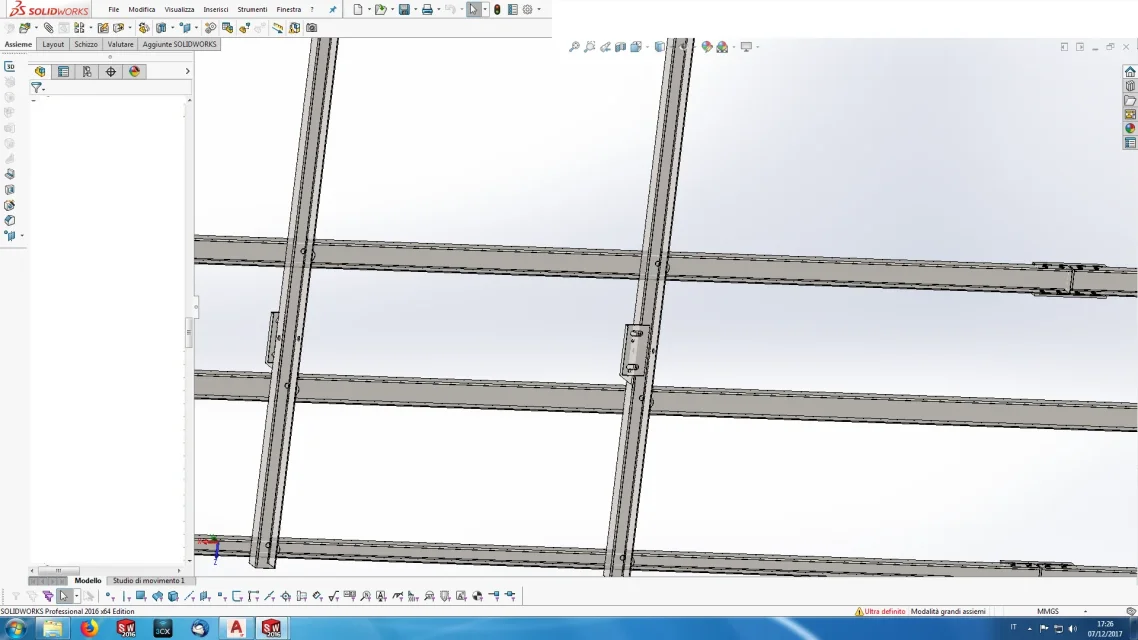The width and height of the screenshot is (1138, 640).
Task: Open the Strumenti menu
Action: point(252,9)
